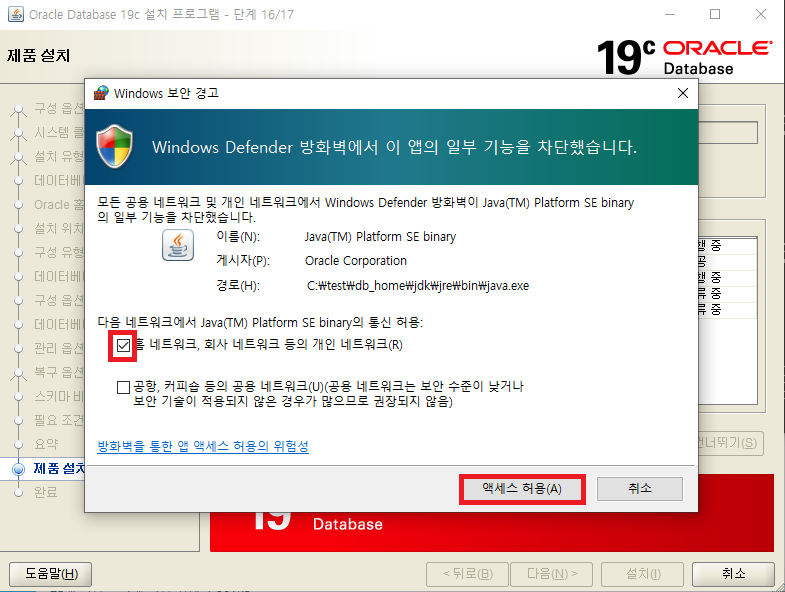Click the 이름(N): label
785x592 pixels.
click(x=238, y=236)
